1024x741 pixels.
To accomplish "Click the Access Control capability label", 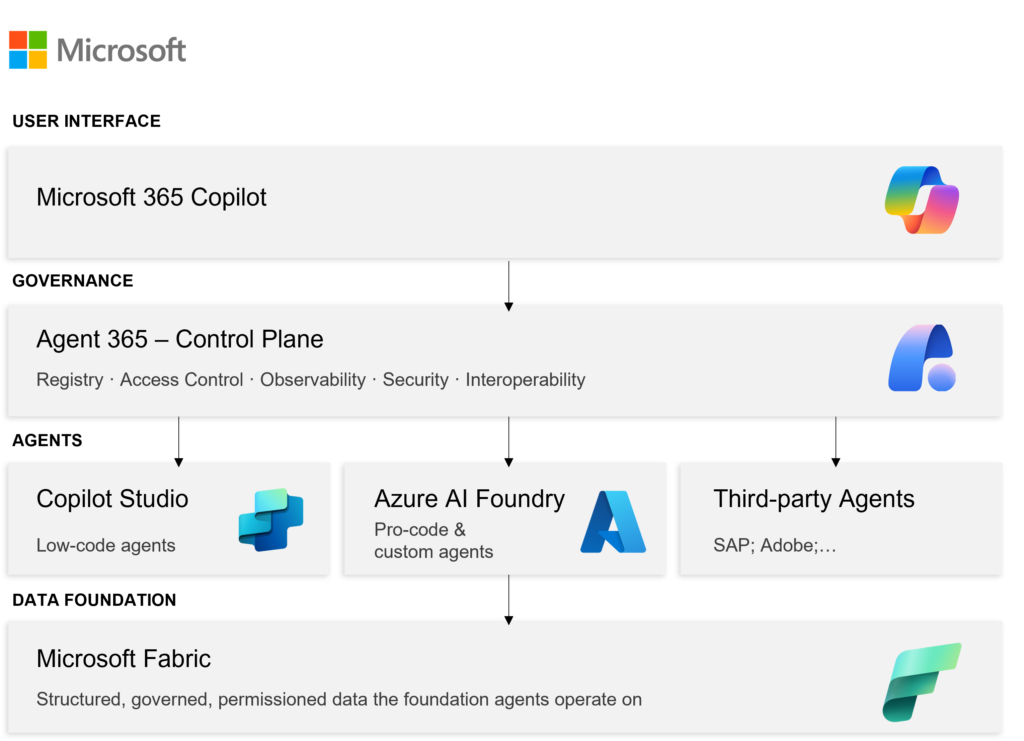I will (181, 380).
